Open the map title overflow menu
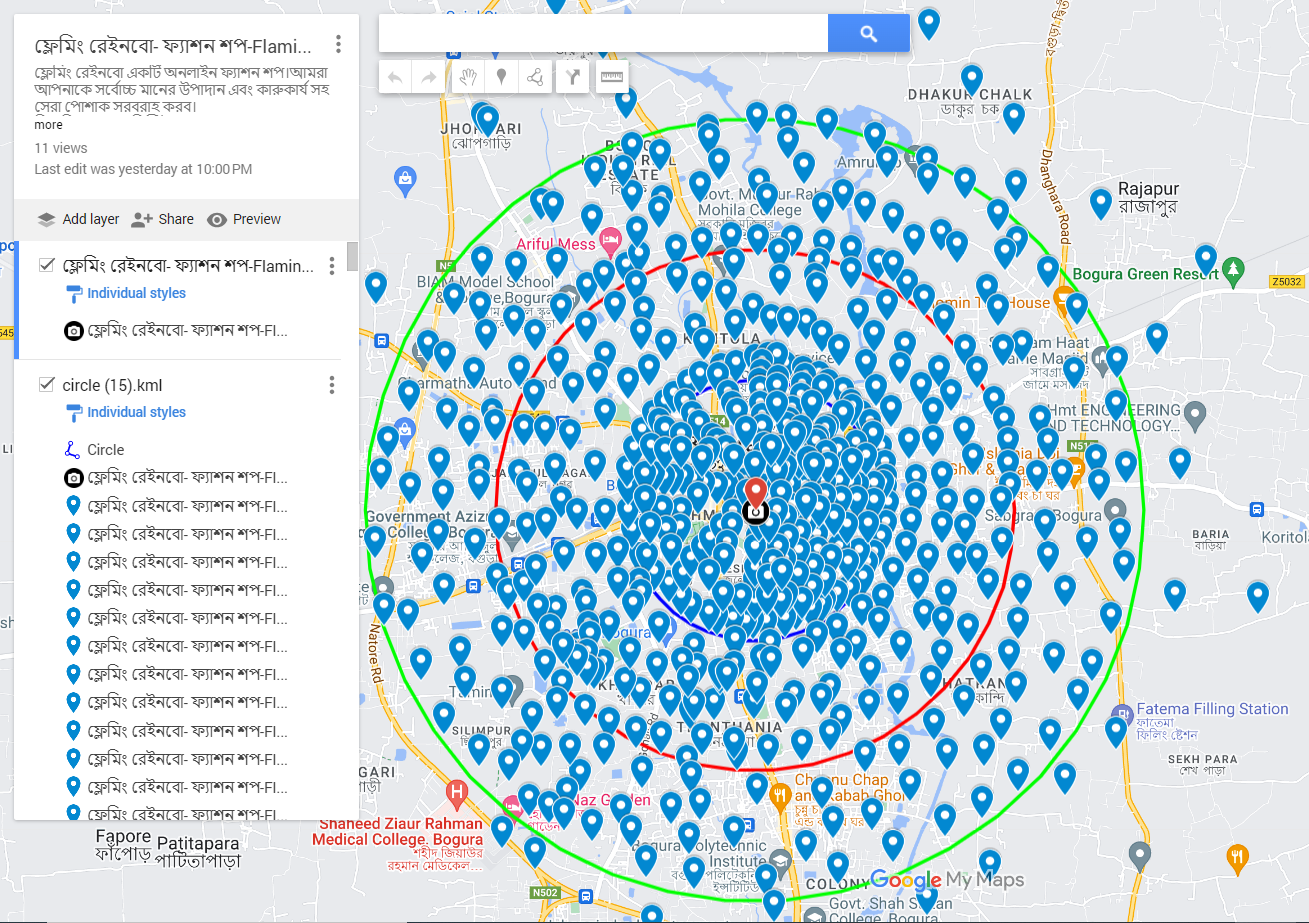 pos(337,43)
